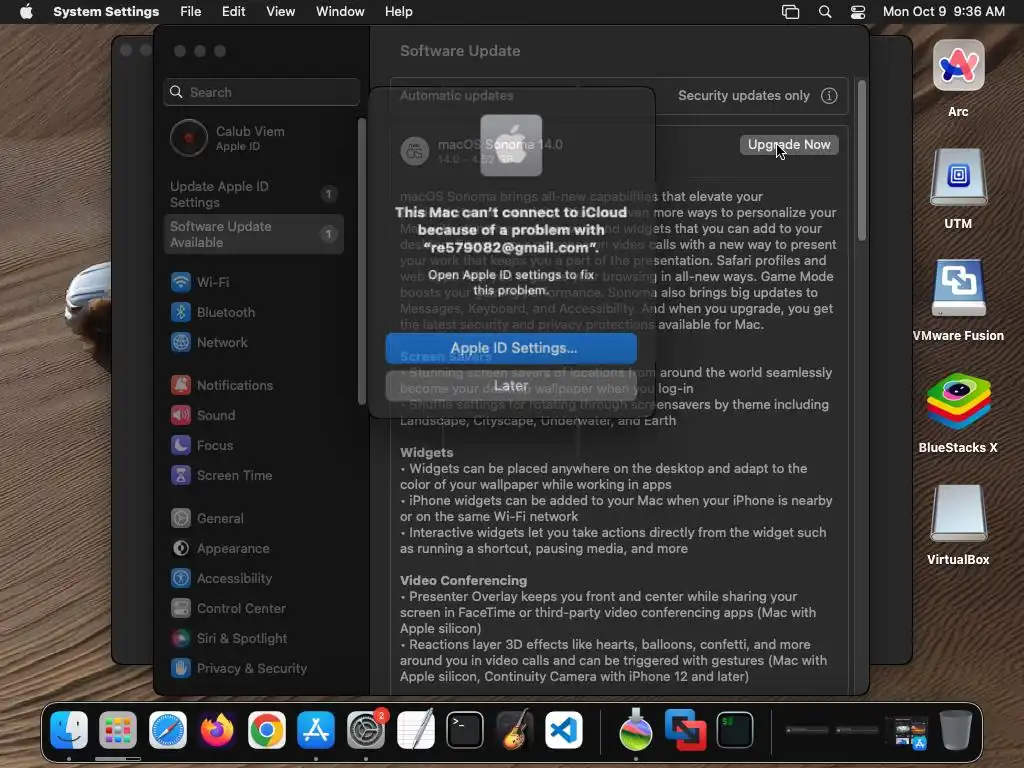Open Terminal from the Dock

[465, 729]
